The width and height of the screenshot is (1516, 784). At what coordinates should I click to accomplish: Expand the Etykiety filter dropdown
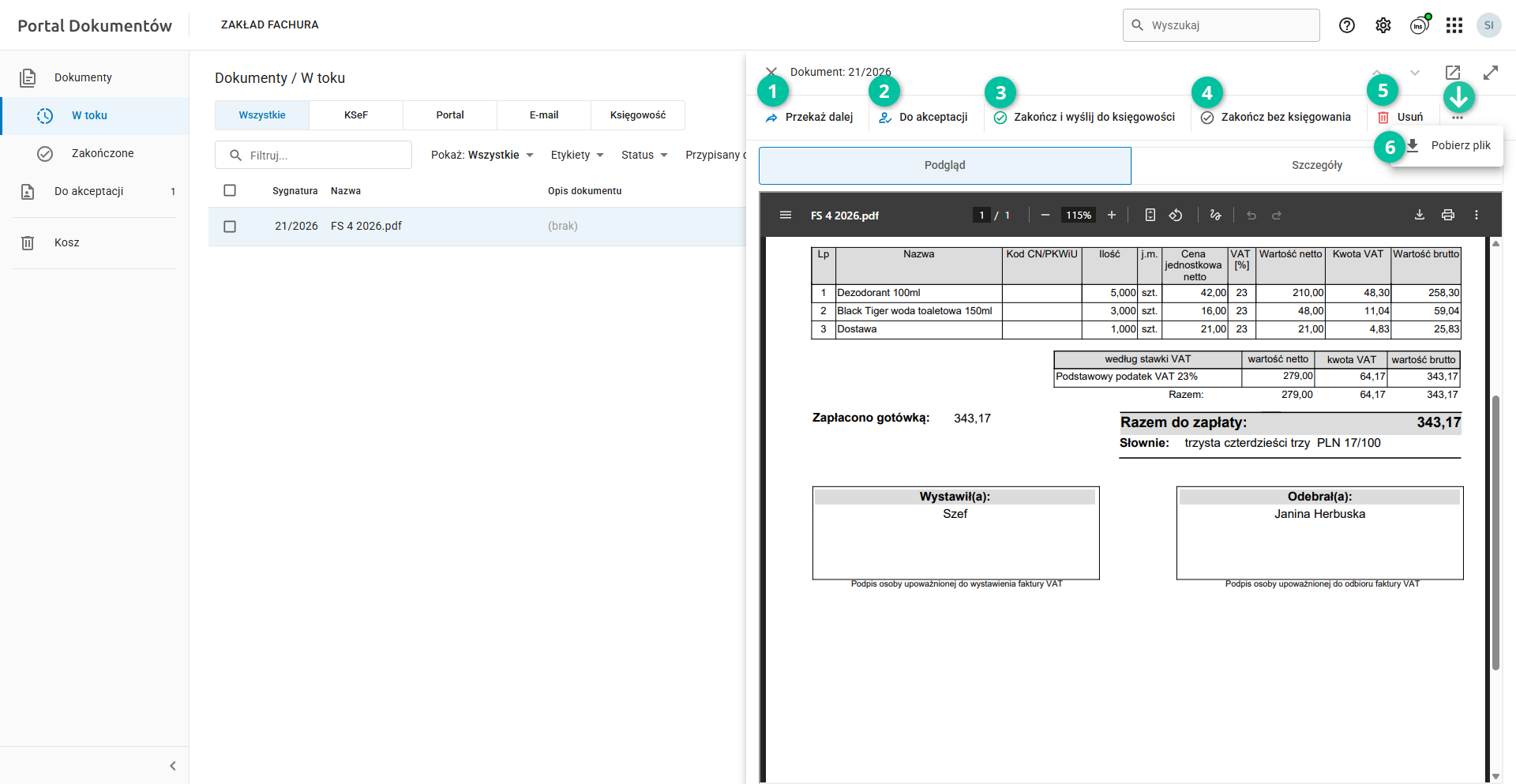pos(577,155)
